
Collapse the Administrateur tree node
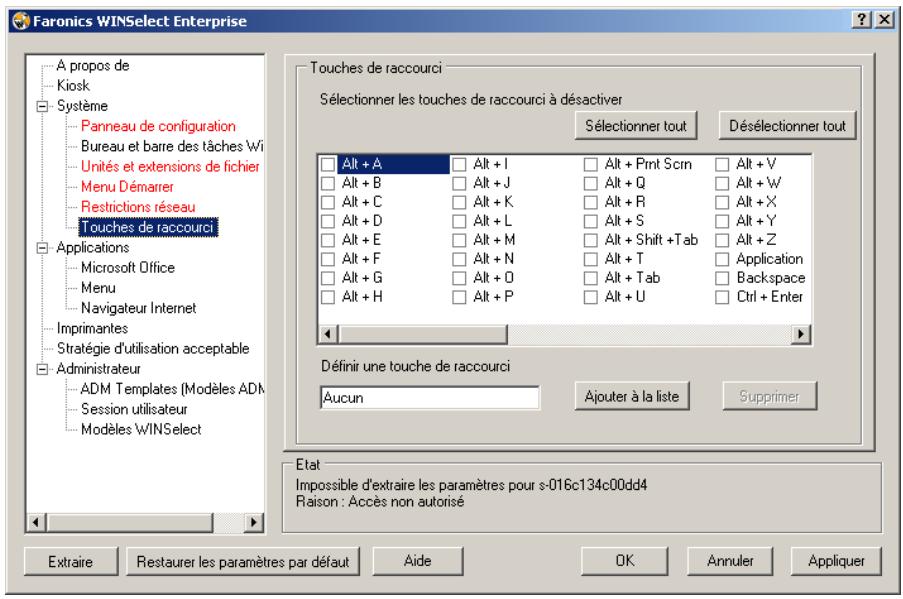coord(42,369)
